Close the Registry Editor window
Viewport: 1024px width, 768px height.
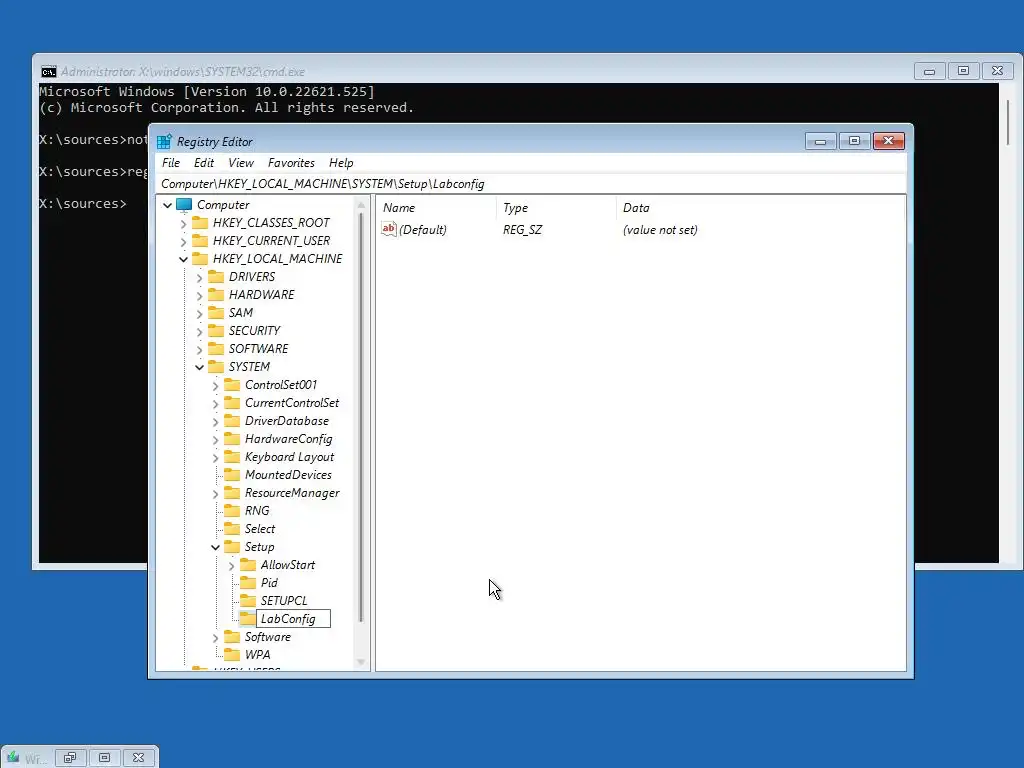tap(889, 141)
